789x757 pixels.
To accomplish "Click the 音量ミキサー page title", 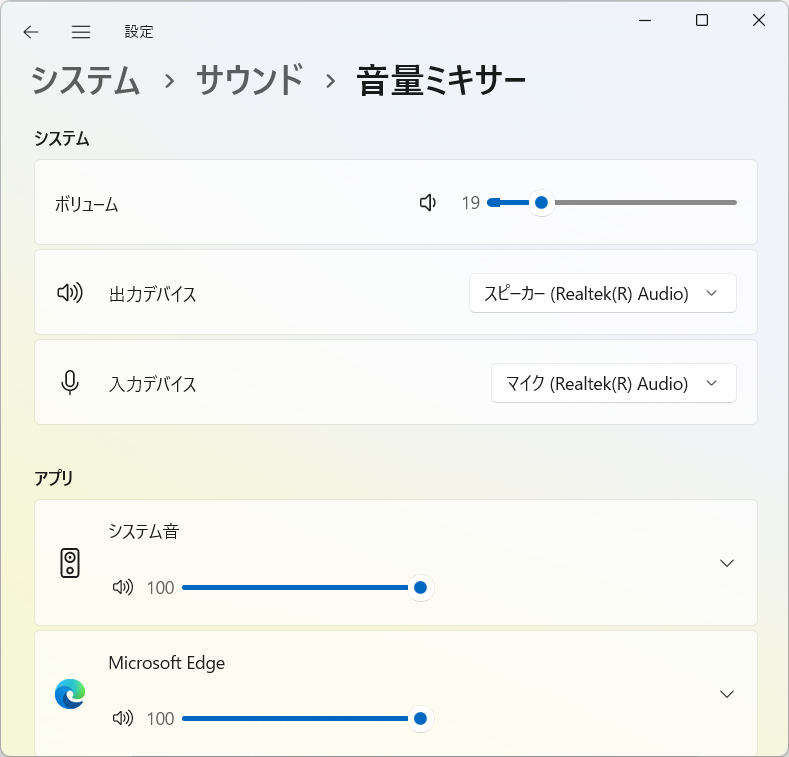I will (x=441, y=81).
